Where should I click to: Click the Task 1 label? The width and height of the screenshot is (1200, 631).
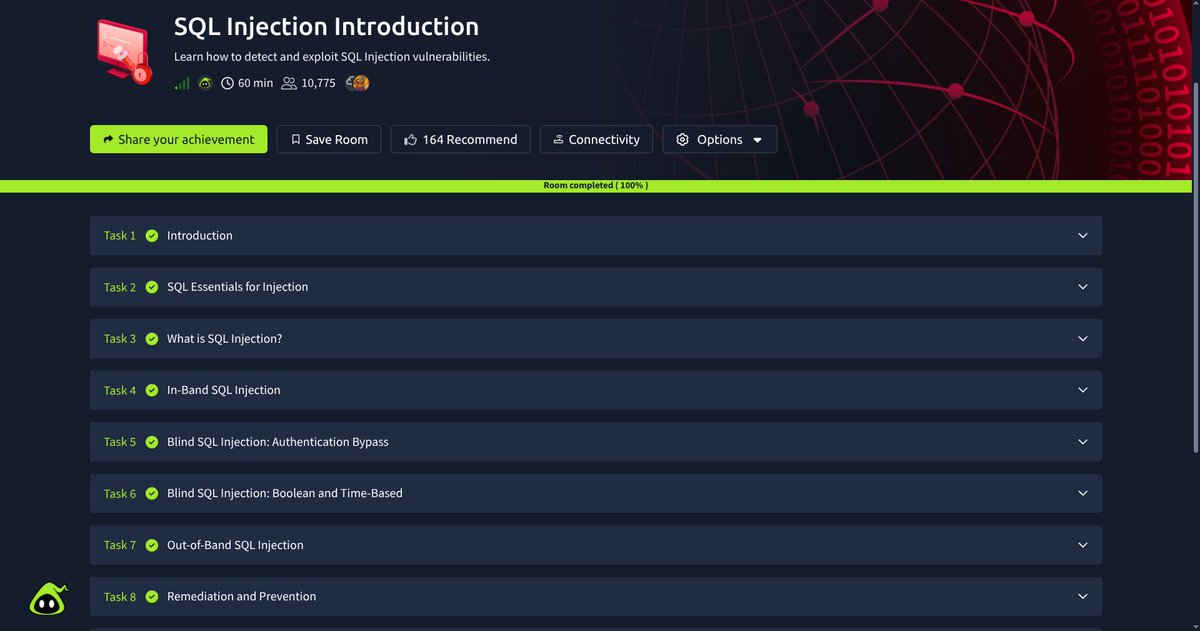click(x=120, y=236)
